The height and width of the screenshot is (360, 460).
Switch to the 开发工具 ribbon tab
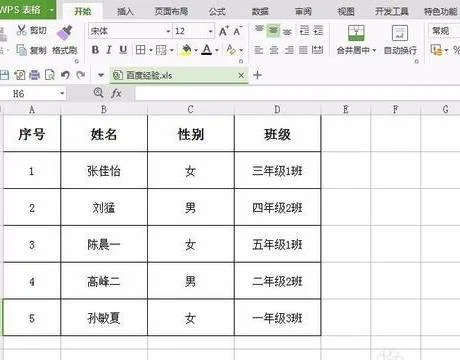[x=392, y=12]
